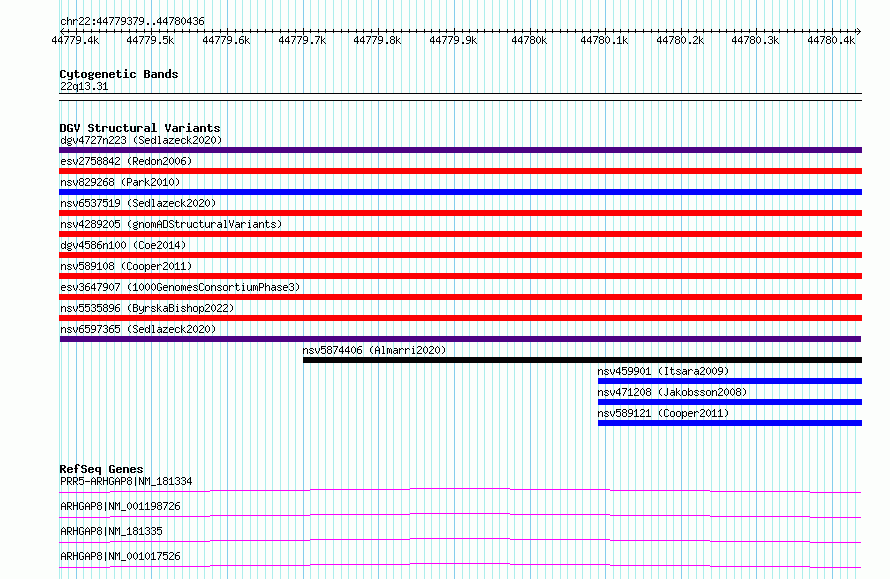
Task: Open the nsv6597365 (Sedlazeck2020) variant label
Action: 138,329
